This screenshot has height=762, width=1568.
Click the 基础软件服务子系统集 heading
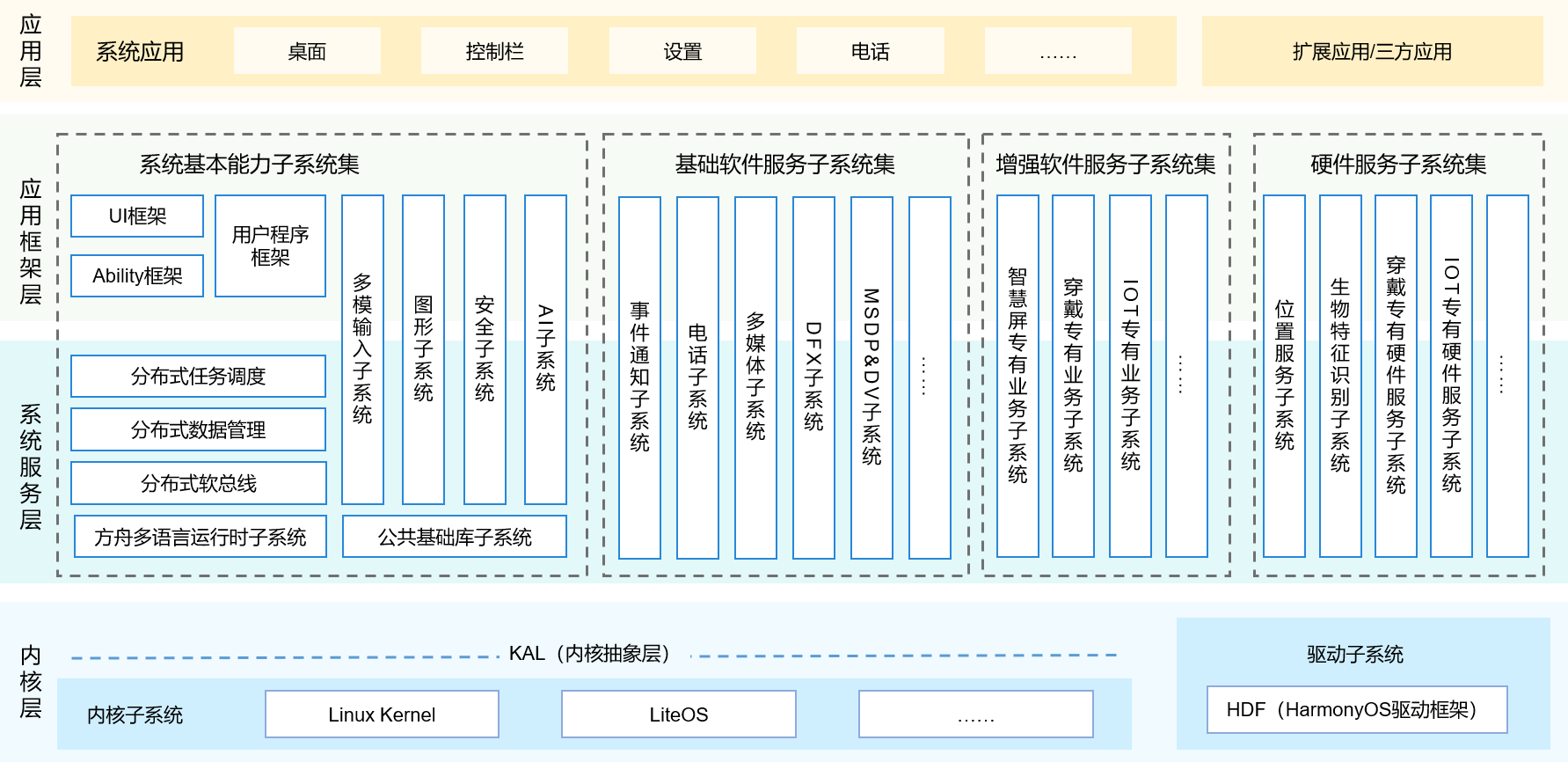coord(785,164)
